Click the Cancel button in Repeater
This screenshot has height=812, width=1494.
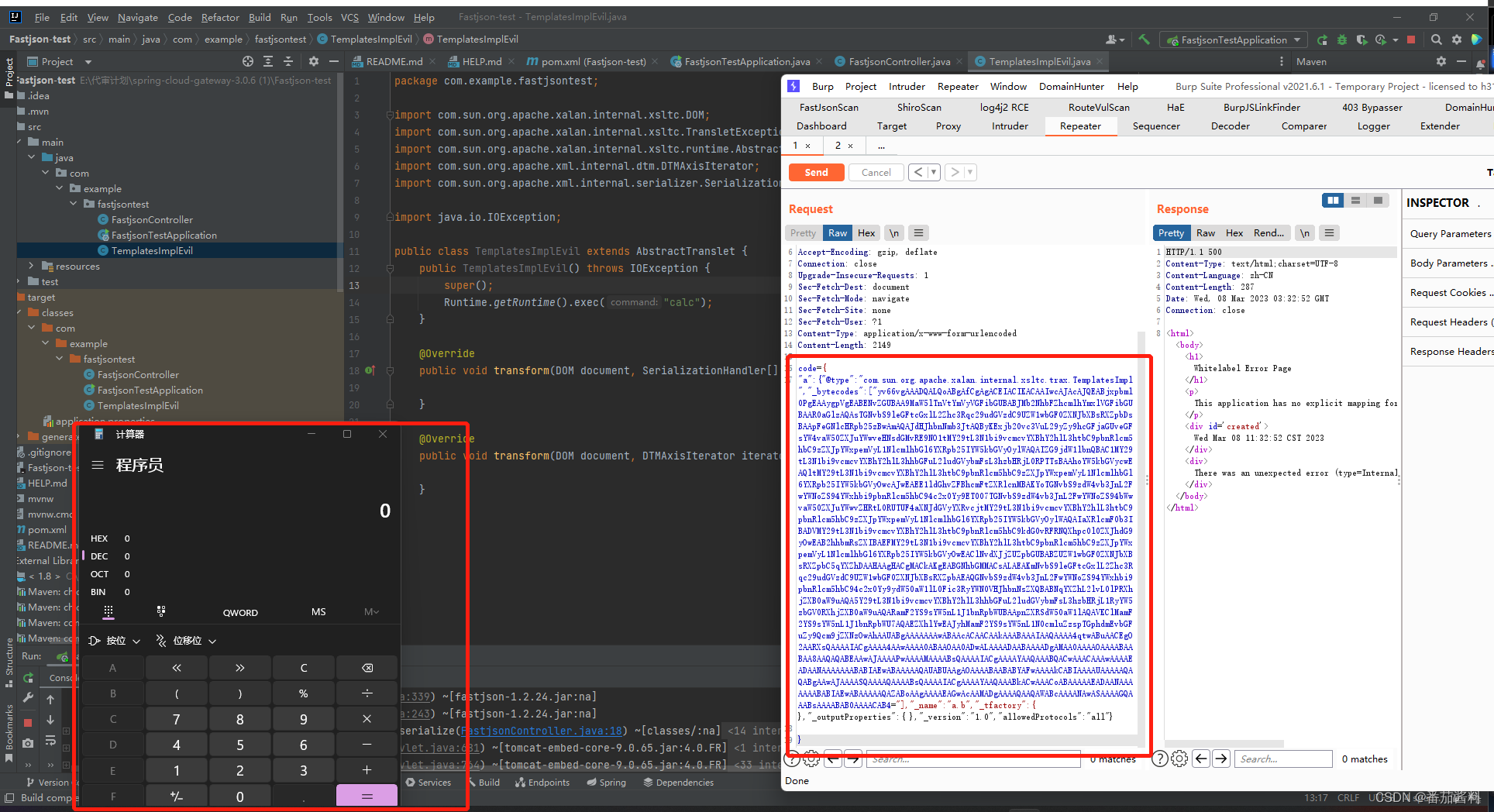(x=876, y=172)
